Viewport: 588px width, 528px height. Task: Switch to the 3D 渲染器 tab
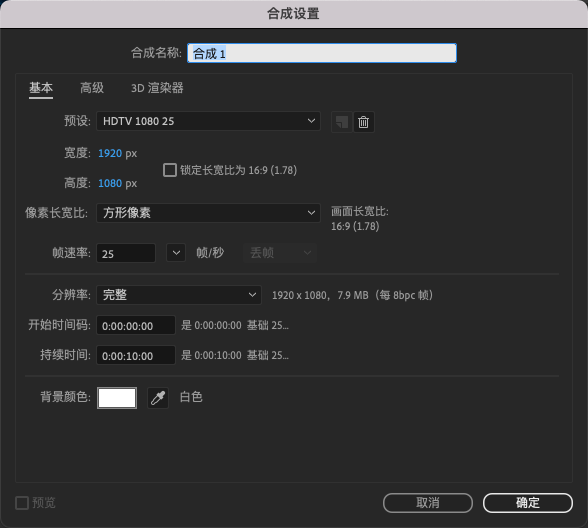[157, 88]
